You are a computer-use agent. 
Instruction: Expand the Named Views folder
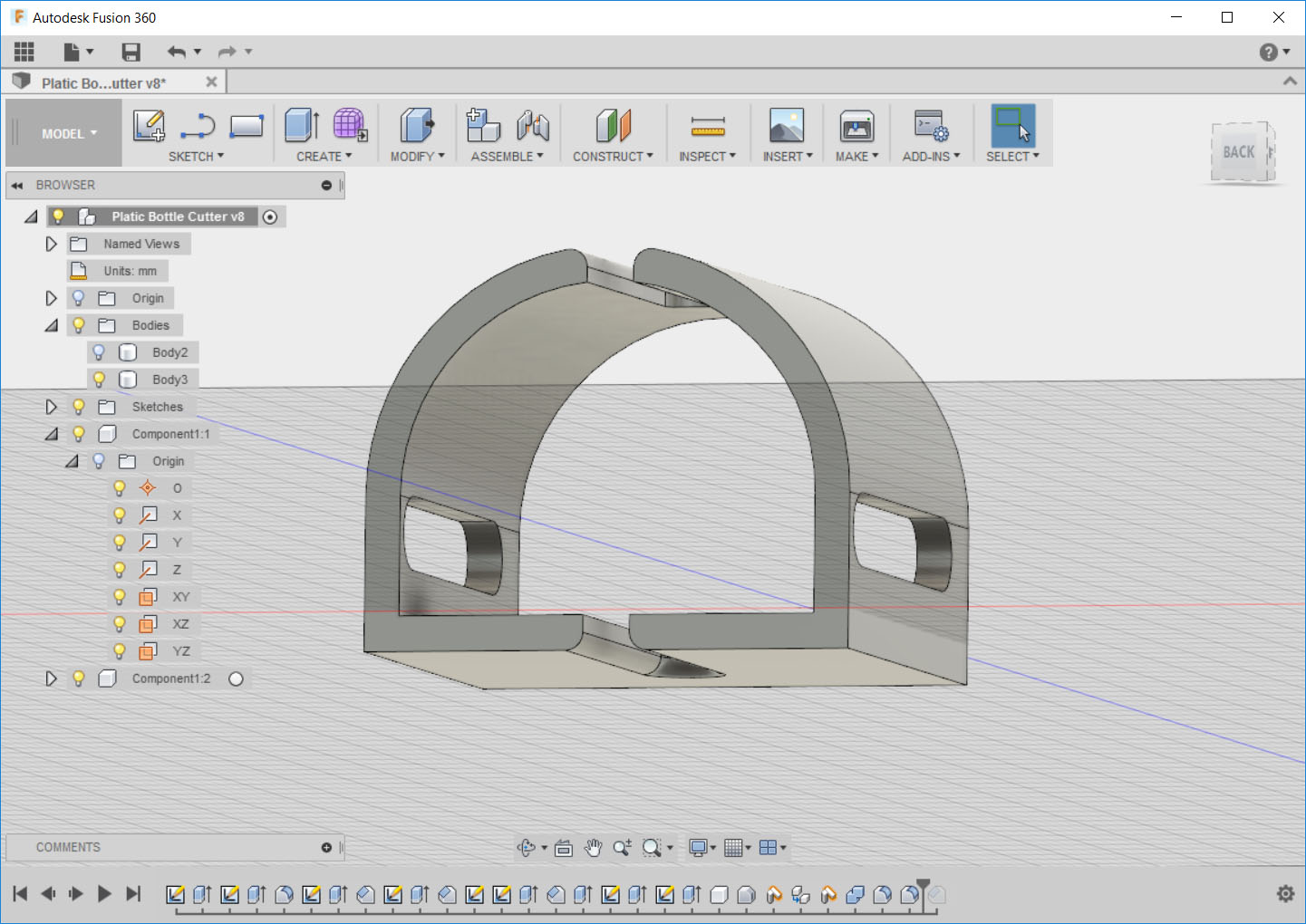click(51, 243)
